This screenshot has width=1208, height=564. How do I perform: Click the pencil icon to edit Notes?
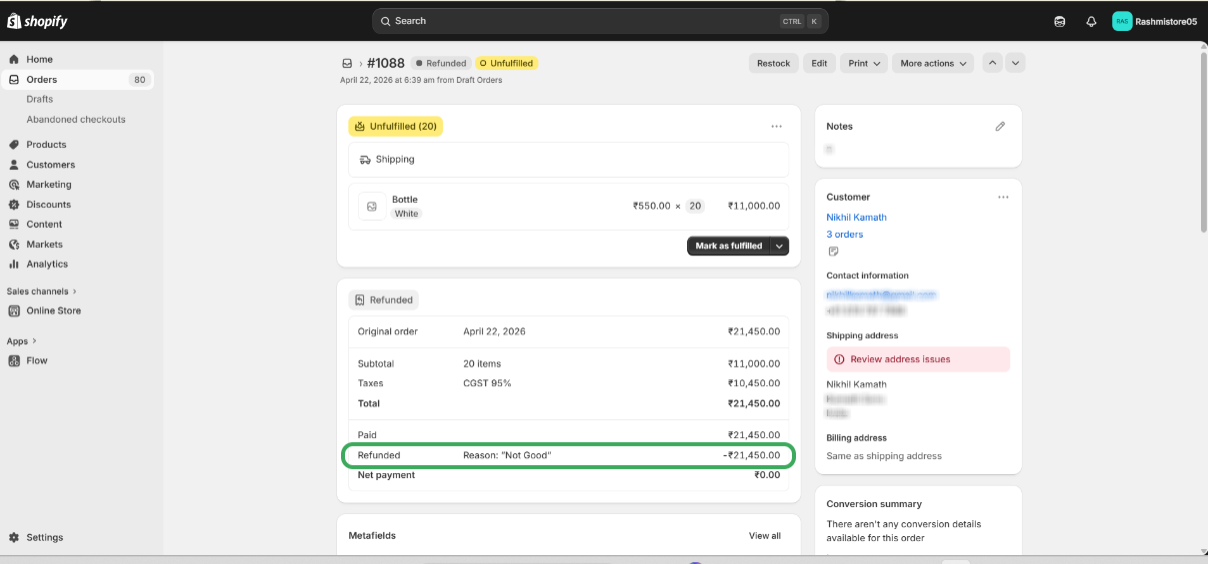pos(1000,127)
